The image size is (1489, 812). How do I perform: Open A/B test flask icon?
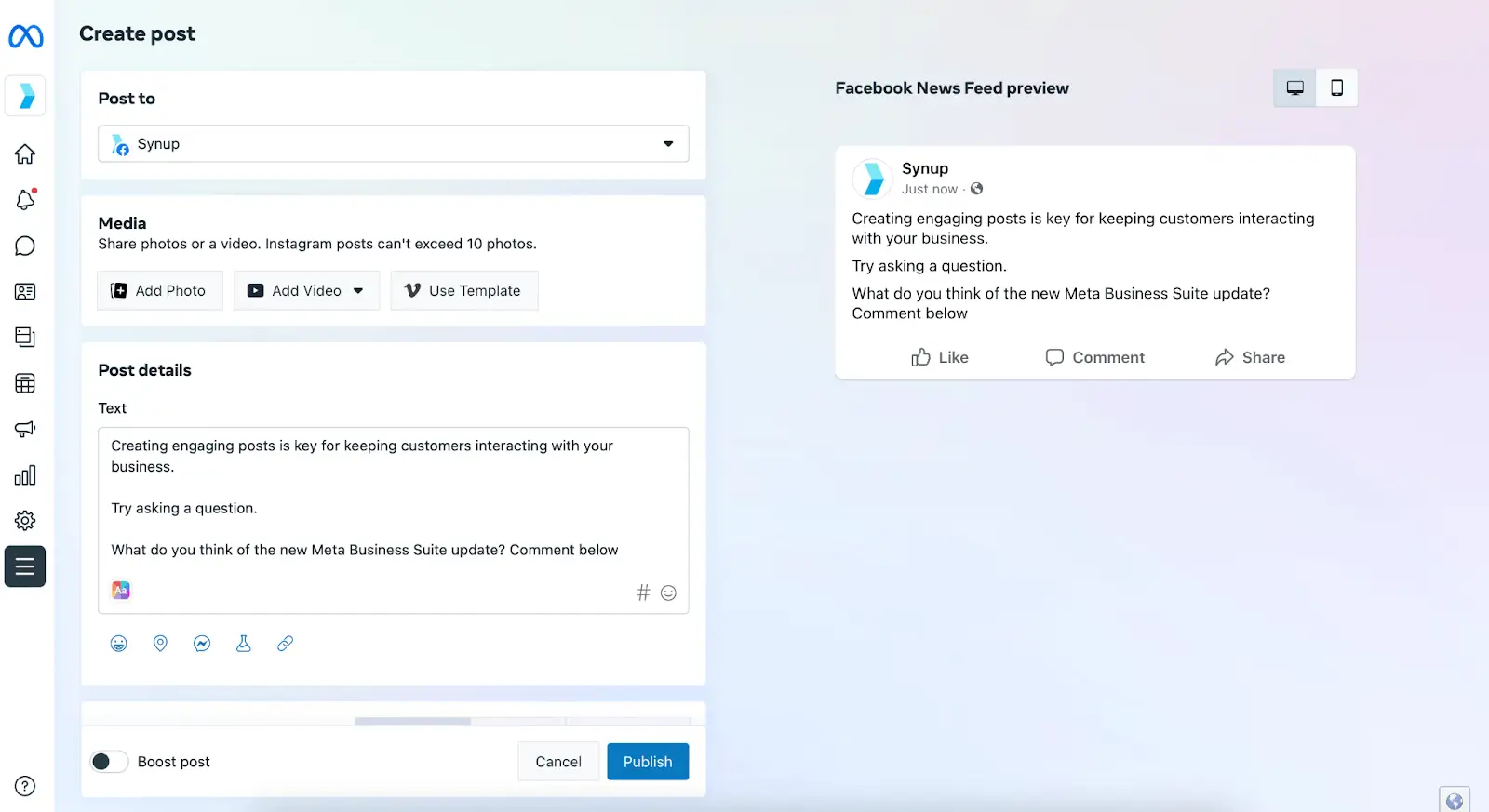pos(244,643)
